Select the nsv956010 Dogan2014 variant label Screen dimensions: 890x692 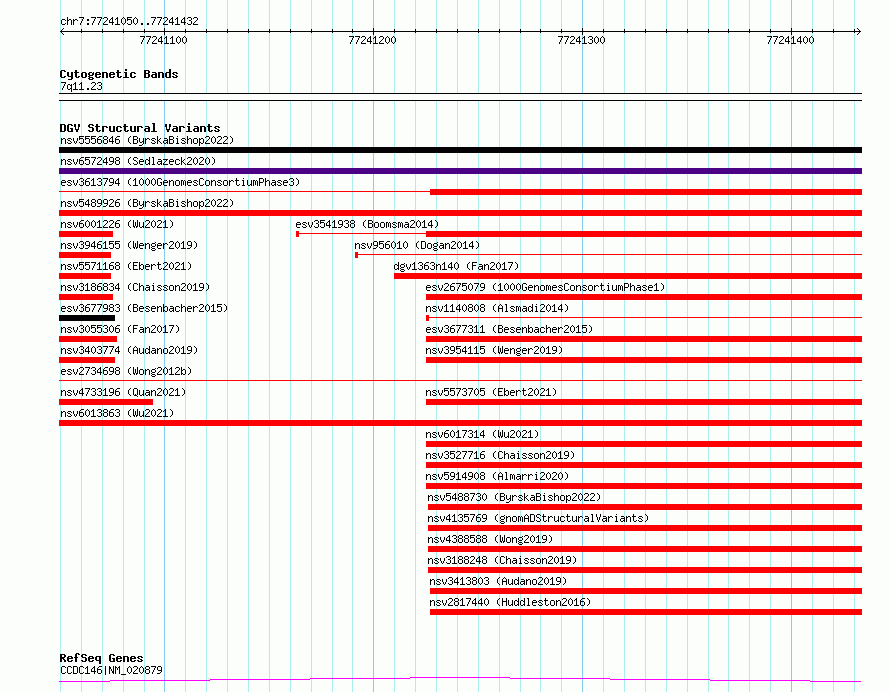pyautogui.click(x=416, y=245)
